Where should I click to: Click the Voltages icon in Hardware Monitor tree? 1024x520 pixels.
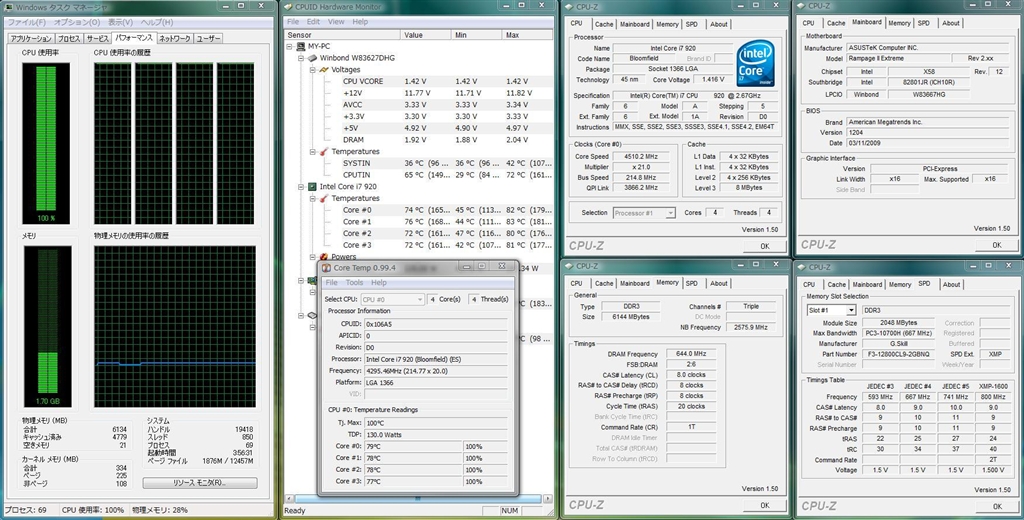(x=324, y=70)
